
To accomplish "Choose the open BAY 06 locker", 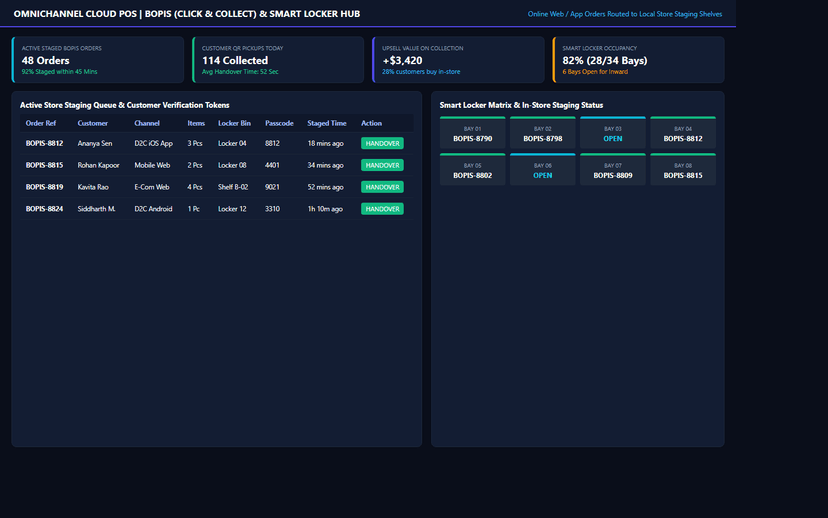I will pos(542,169).
